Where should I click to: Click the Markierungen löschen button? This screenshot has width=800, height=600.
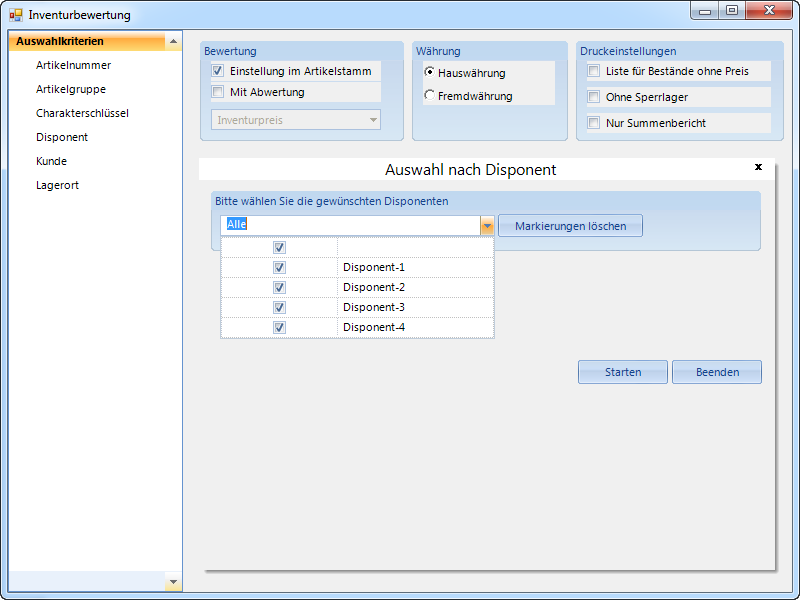(570, 226)
